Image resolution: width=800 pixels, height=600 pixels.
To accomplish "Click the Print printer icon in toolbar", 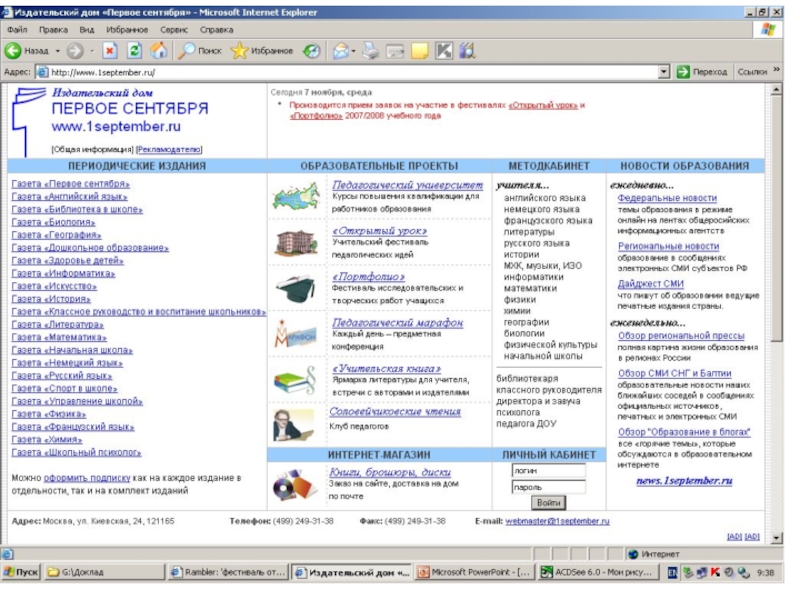I will point(371,51).
